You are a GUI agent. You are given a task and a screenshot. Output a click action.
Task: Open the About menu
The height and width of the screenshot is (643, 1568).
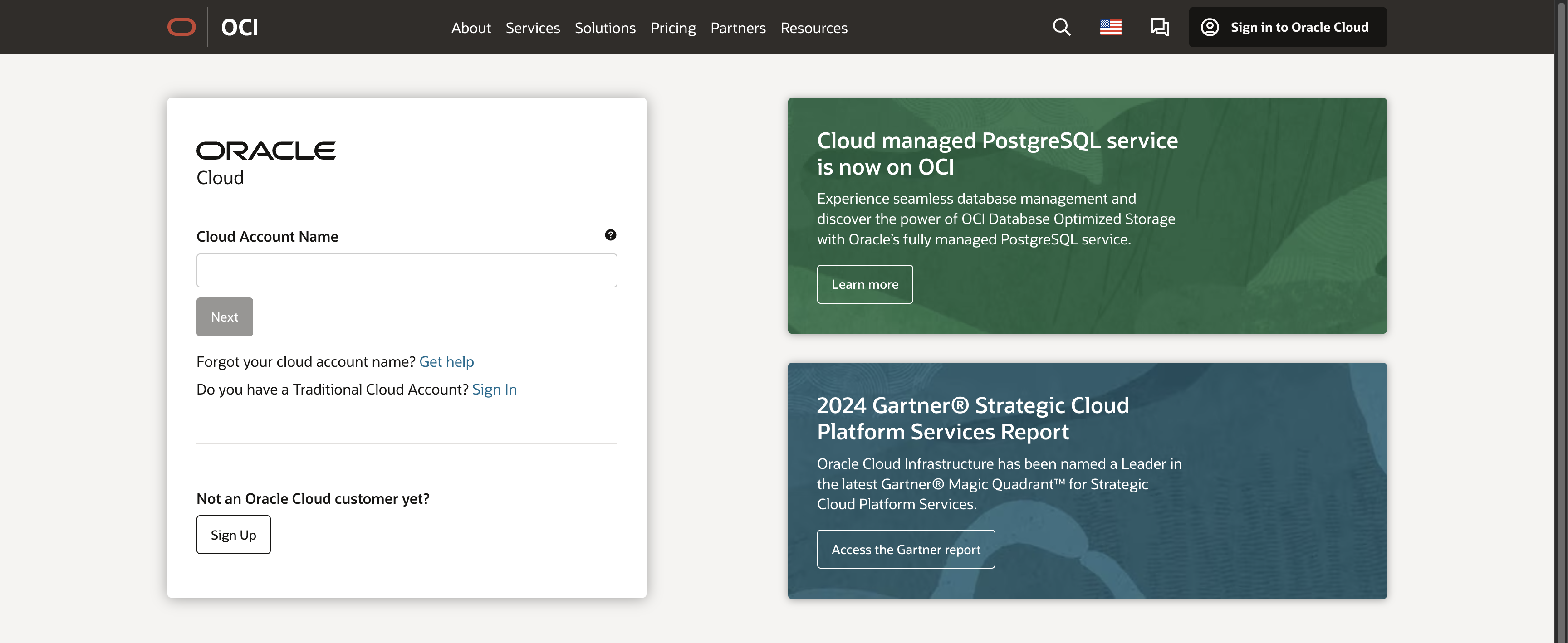(x=470, y=28)
